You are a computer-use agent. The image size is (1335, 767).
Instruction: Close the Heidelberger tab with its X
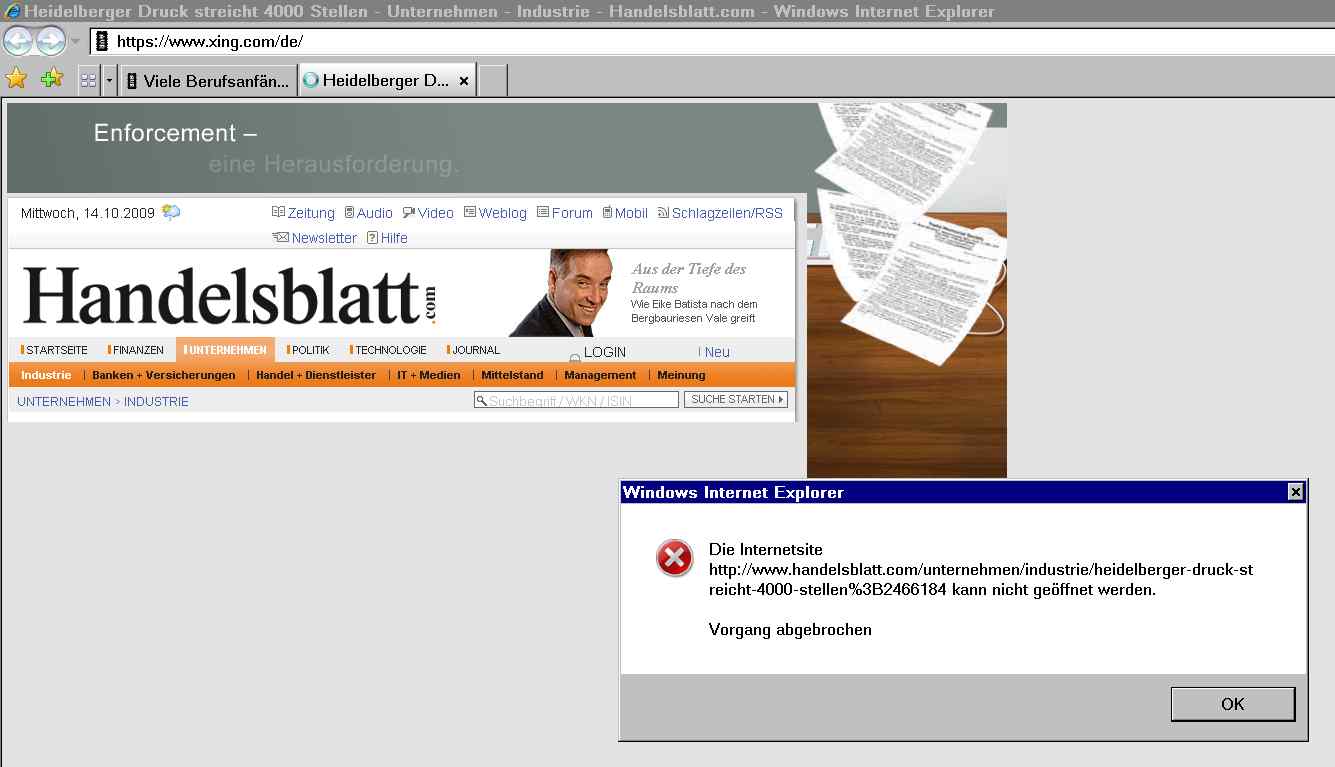(x=464, y=81)
